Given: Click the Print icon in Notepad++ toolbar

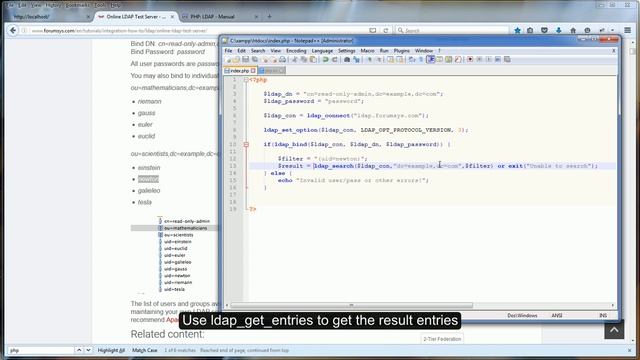Looking at the screenshot, I should click(x=283, y=60).
